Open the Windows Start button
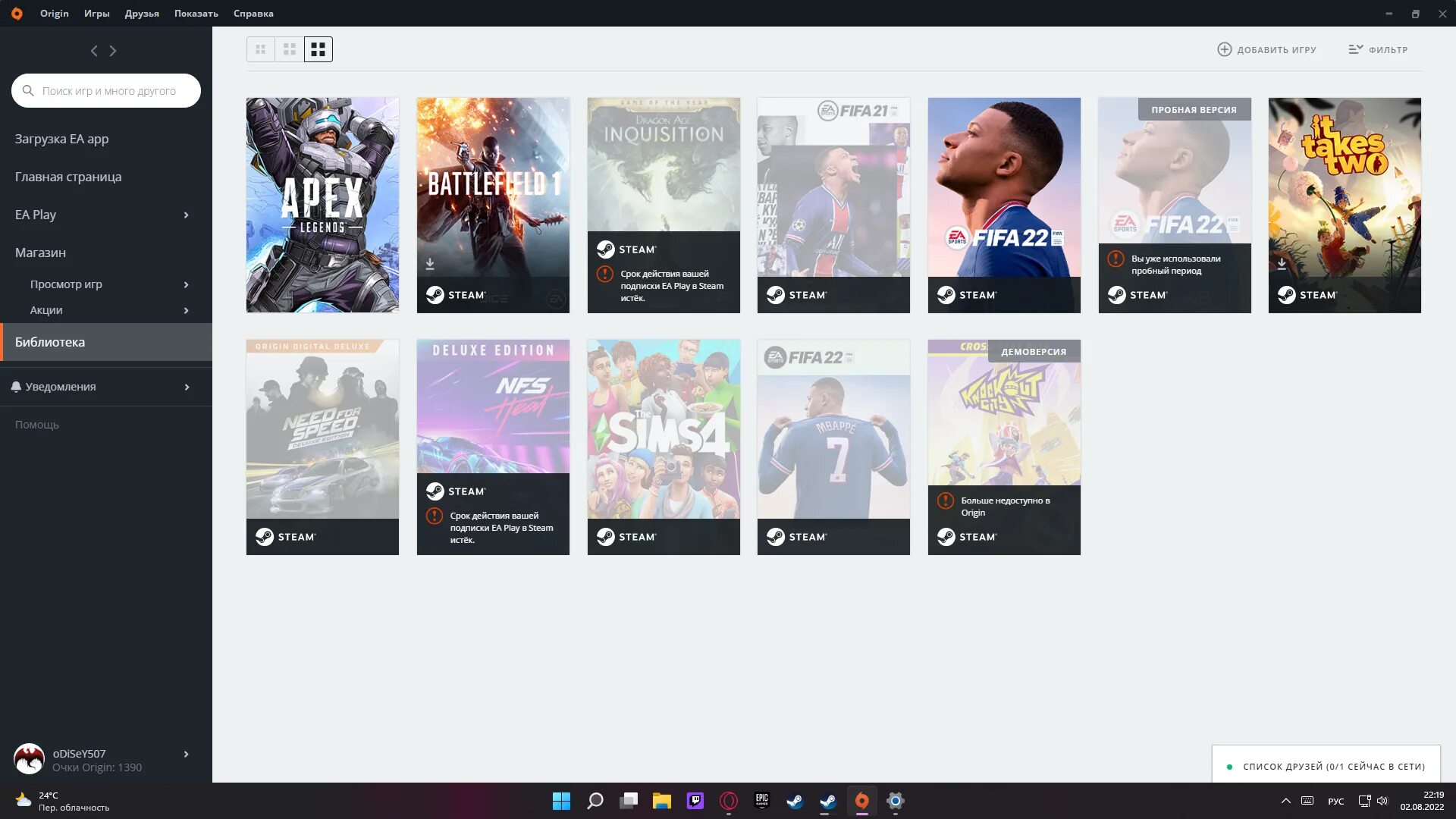The image size is (1456, 819). coord(561,801)
